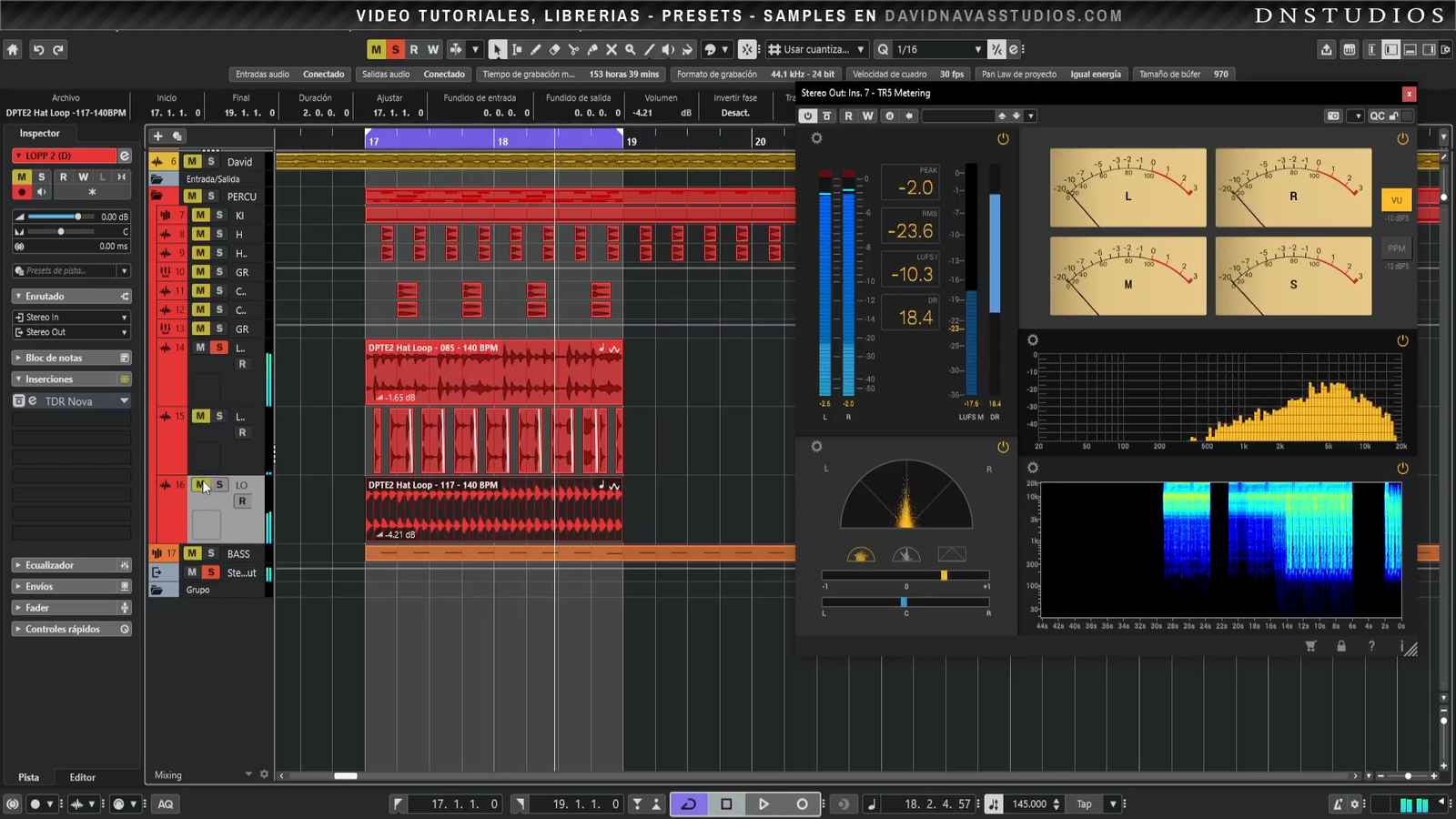
Task: Choose the Mute X tool
Action: pyautogui.click(x=612, y=50)
